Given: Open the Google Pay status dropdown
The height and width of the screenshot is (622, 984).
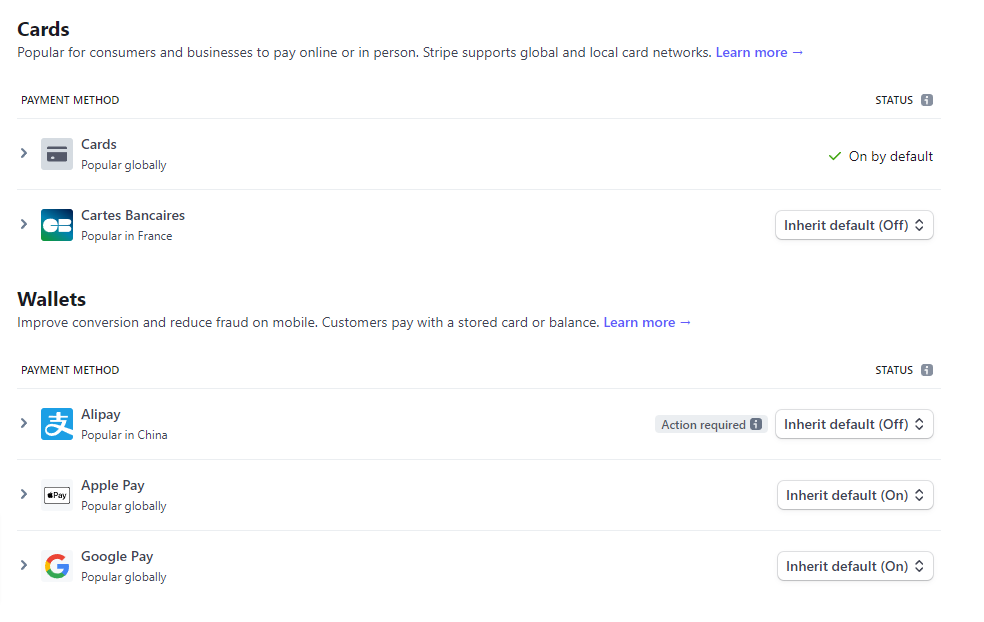Looking at the screenshot, I should click(855, 566).
